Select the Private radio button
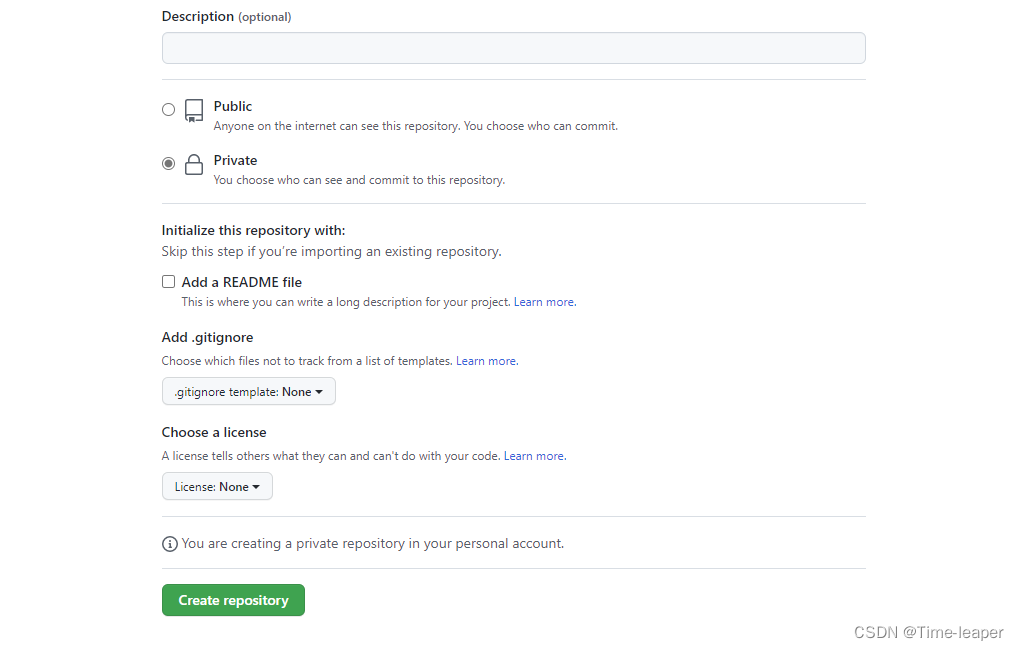Screen dimensions: 1019x650 [168, 163]
